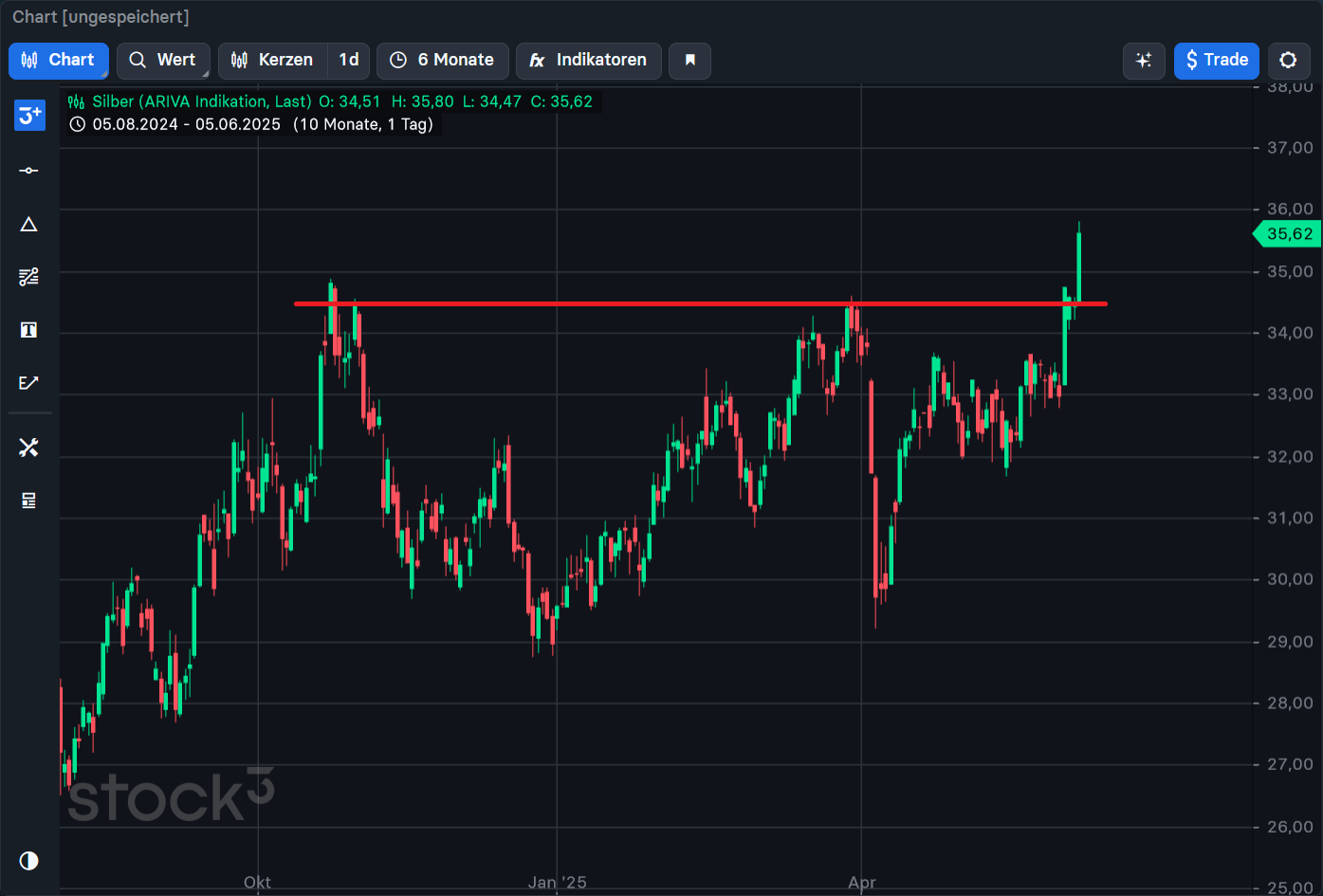Select the horizontal line drawing tool
The width and height of the screenshot is (1323, 896).
[x=28, y=171]
